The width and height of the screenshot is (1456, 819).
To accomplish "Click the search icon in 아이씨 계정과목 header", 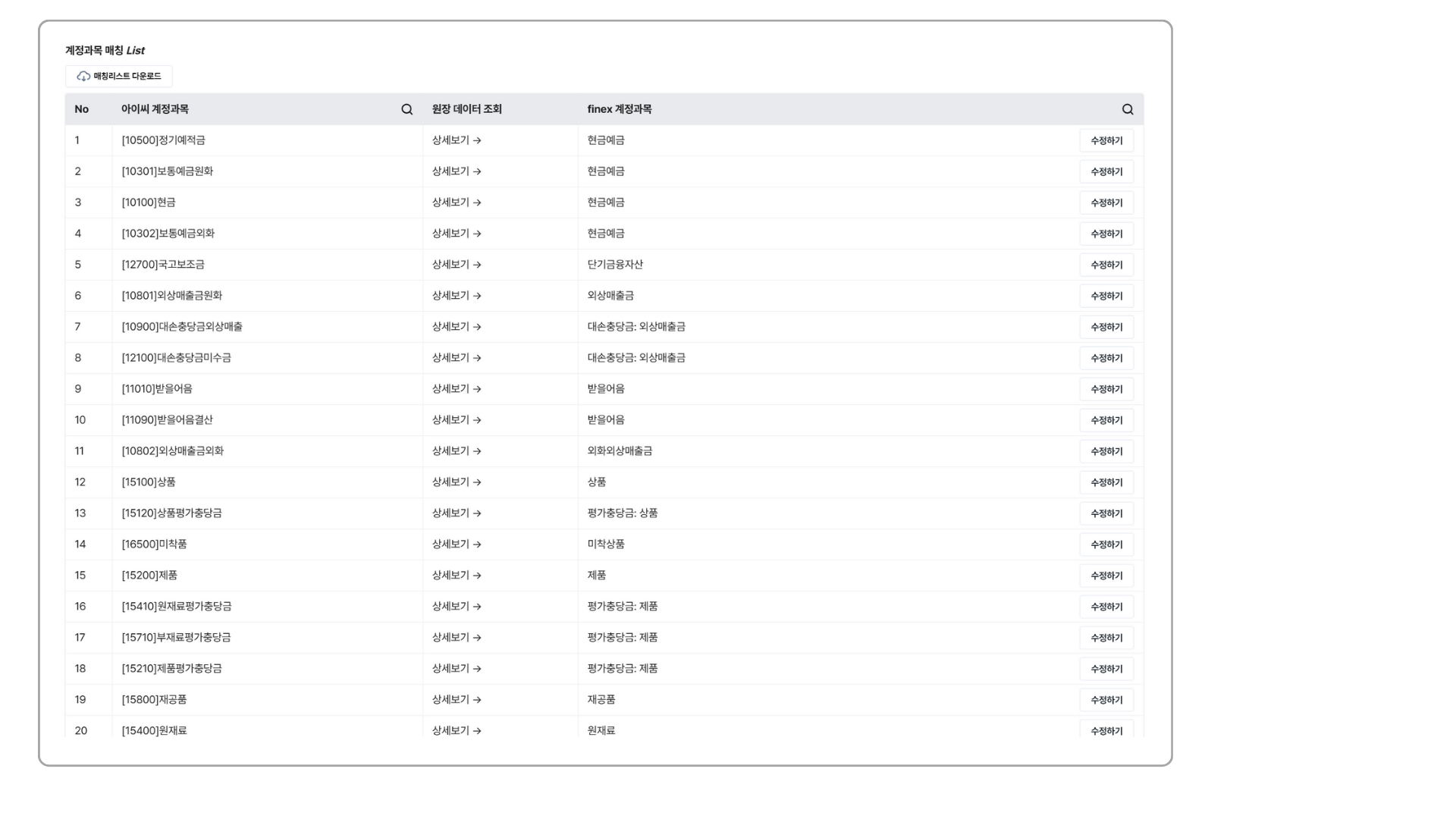I will tap(407, 109).
